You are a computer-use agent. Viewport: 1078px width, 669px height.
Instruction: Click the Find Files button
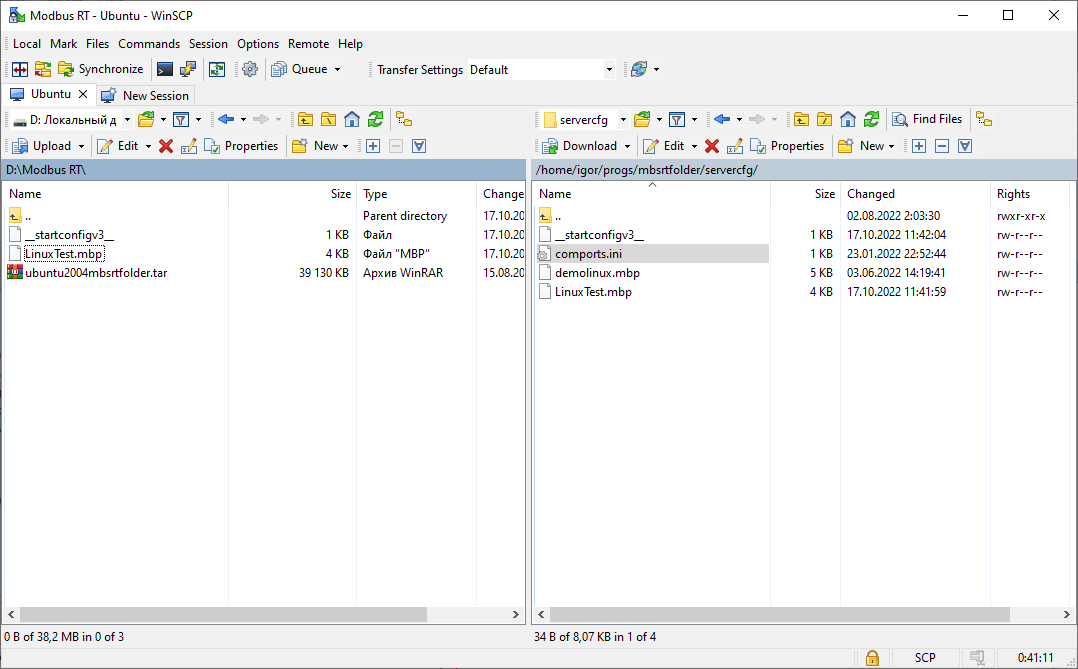[927, 120]
